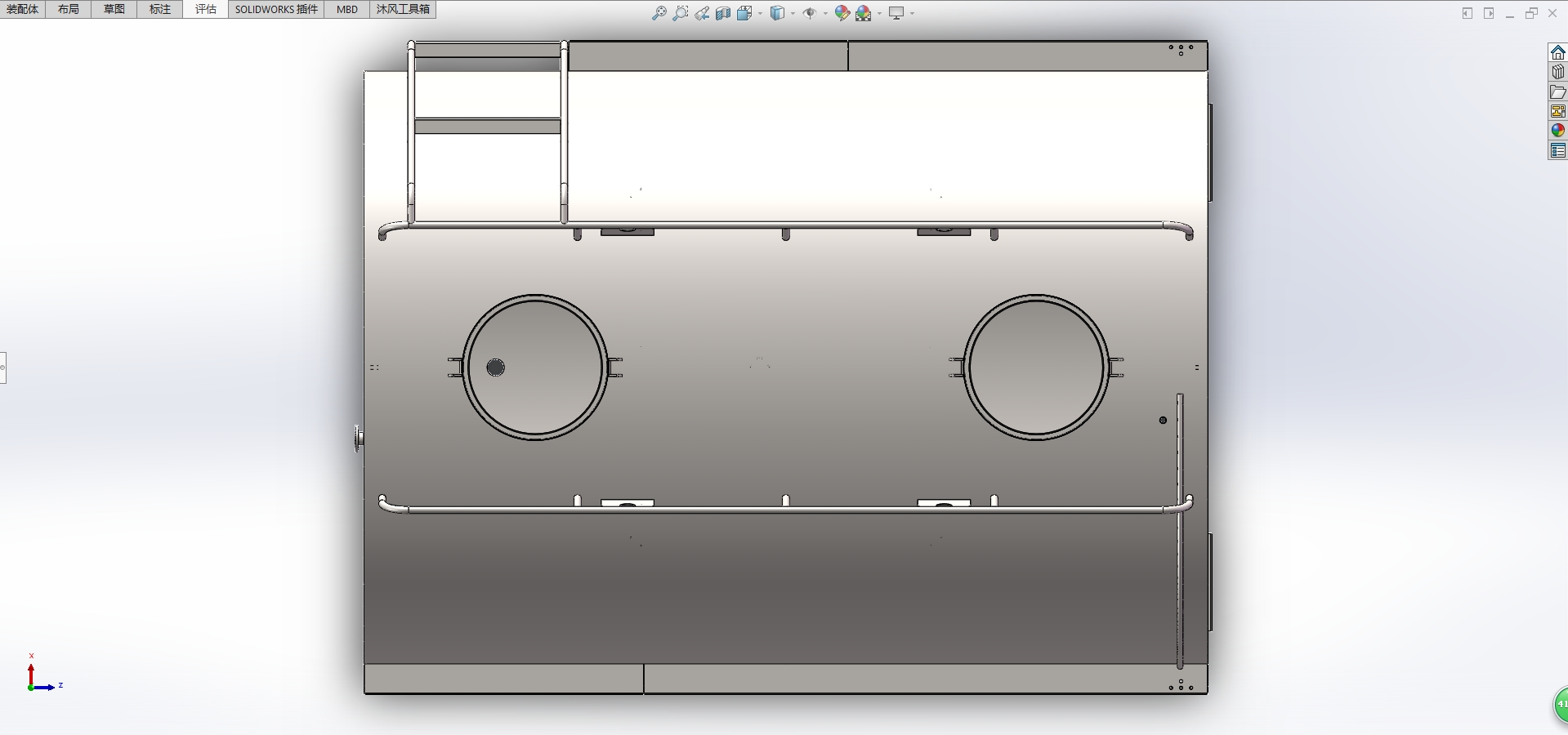Close the document window
This screenshot has width=1568, height=735.
pyautogui.click(x=1552, y=13)
